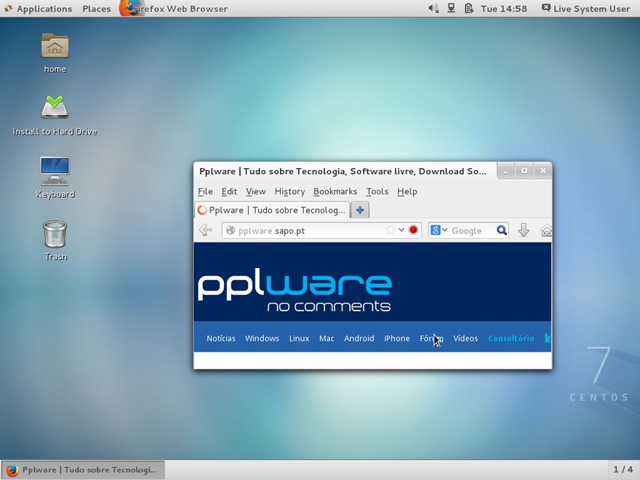Launch Install to Hard Drive icon
This screenshot has height=480, width=640.
(x=55, y=107)
